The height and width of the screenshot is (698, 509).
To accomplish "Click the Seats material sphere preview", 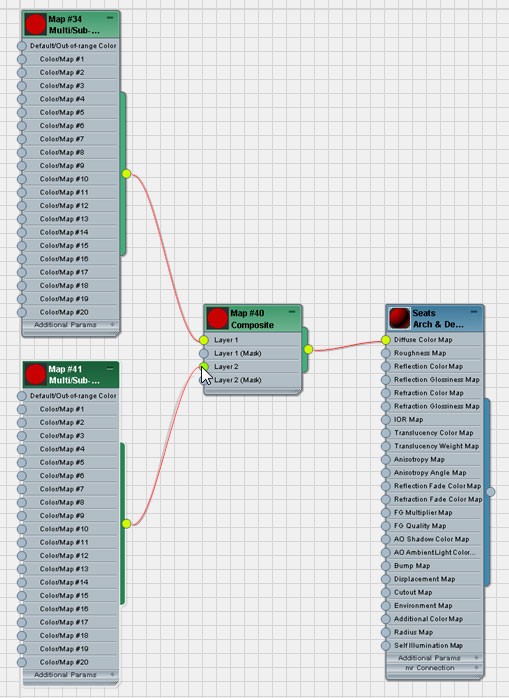I will click(399, 318).
